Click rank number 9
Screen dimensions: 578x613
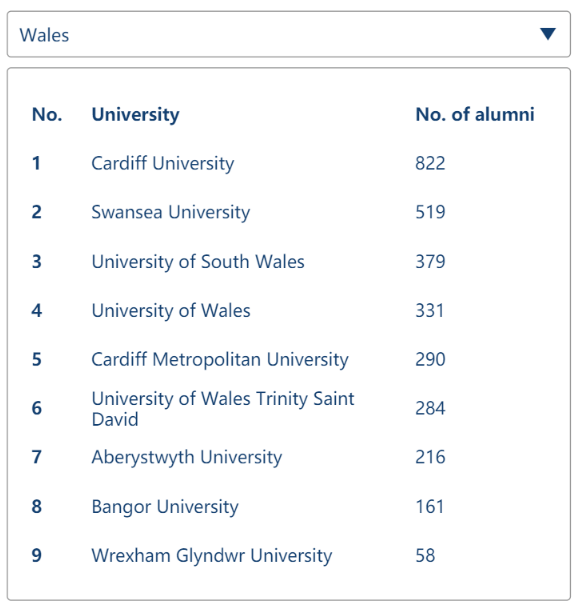[x=36, y=555]
